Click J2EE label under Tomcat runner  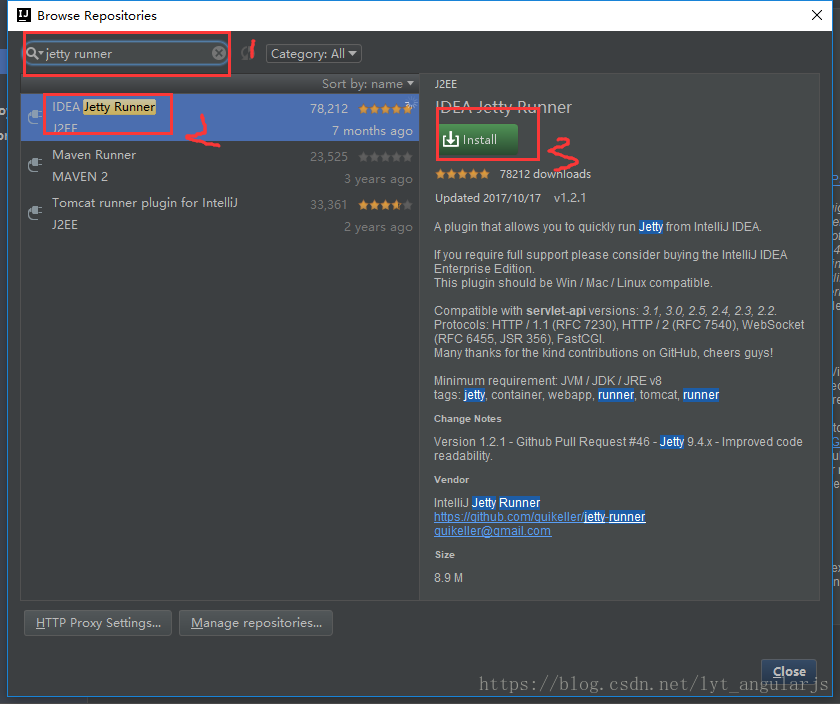click(65, 225)
